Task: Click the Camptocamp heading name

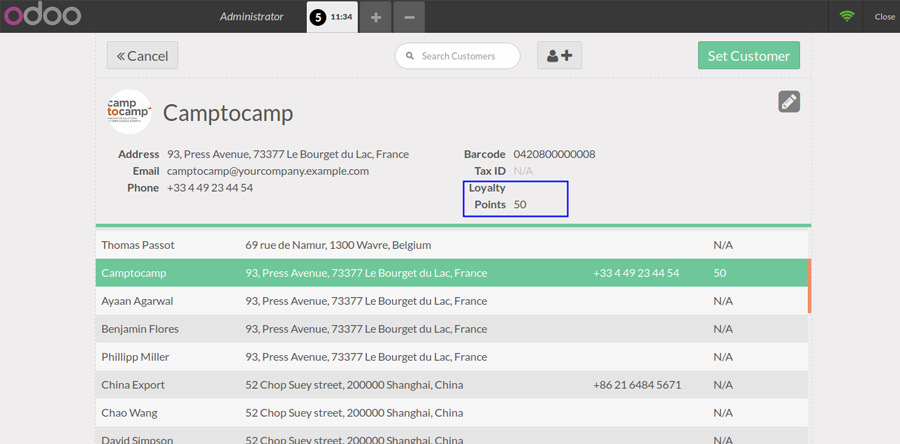Action: click(x=228, y=113)
